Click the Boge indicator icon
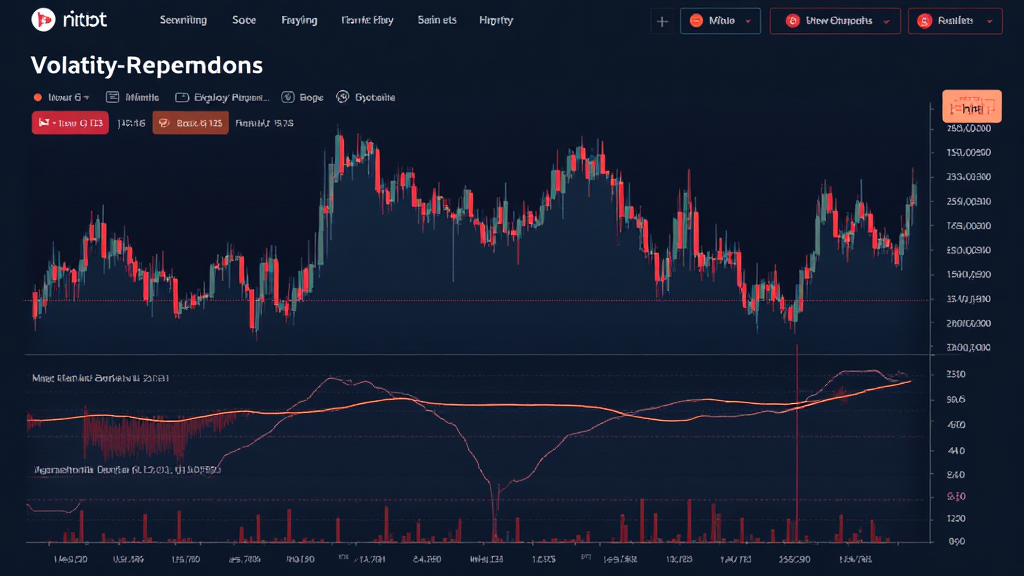 point(289,96)
